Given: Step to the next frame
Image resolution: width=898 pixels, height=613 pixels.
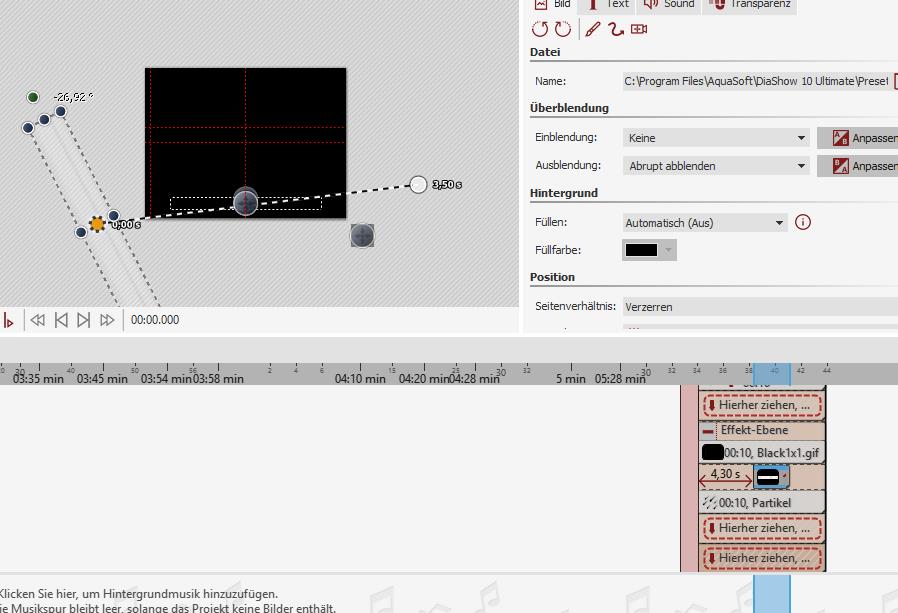Looking at the screenshot, I should coord(84,320).
